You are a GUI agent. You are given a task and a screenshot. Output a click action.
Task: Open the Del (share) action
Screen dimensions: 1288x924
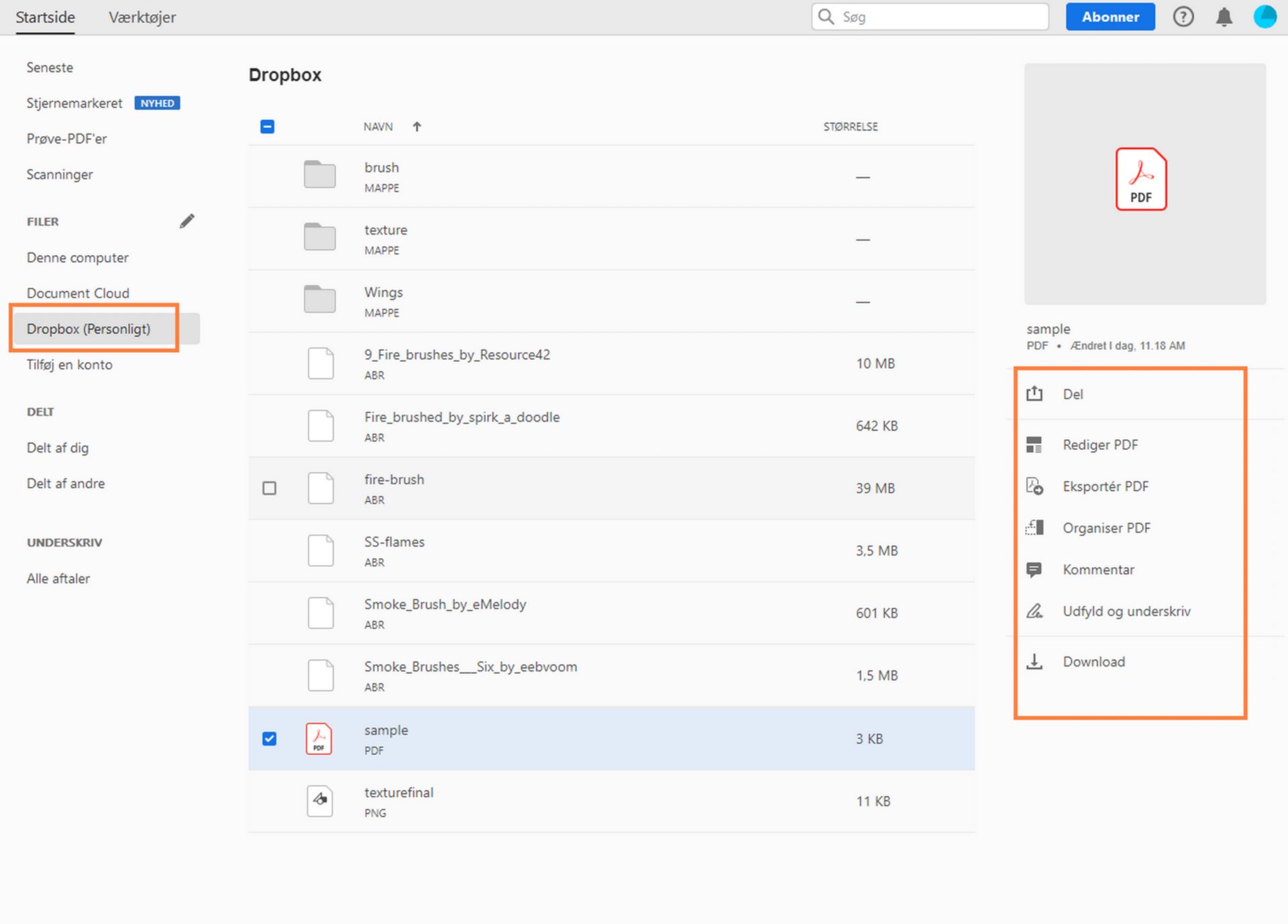coord(1073,394)
